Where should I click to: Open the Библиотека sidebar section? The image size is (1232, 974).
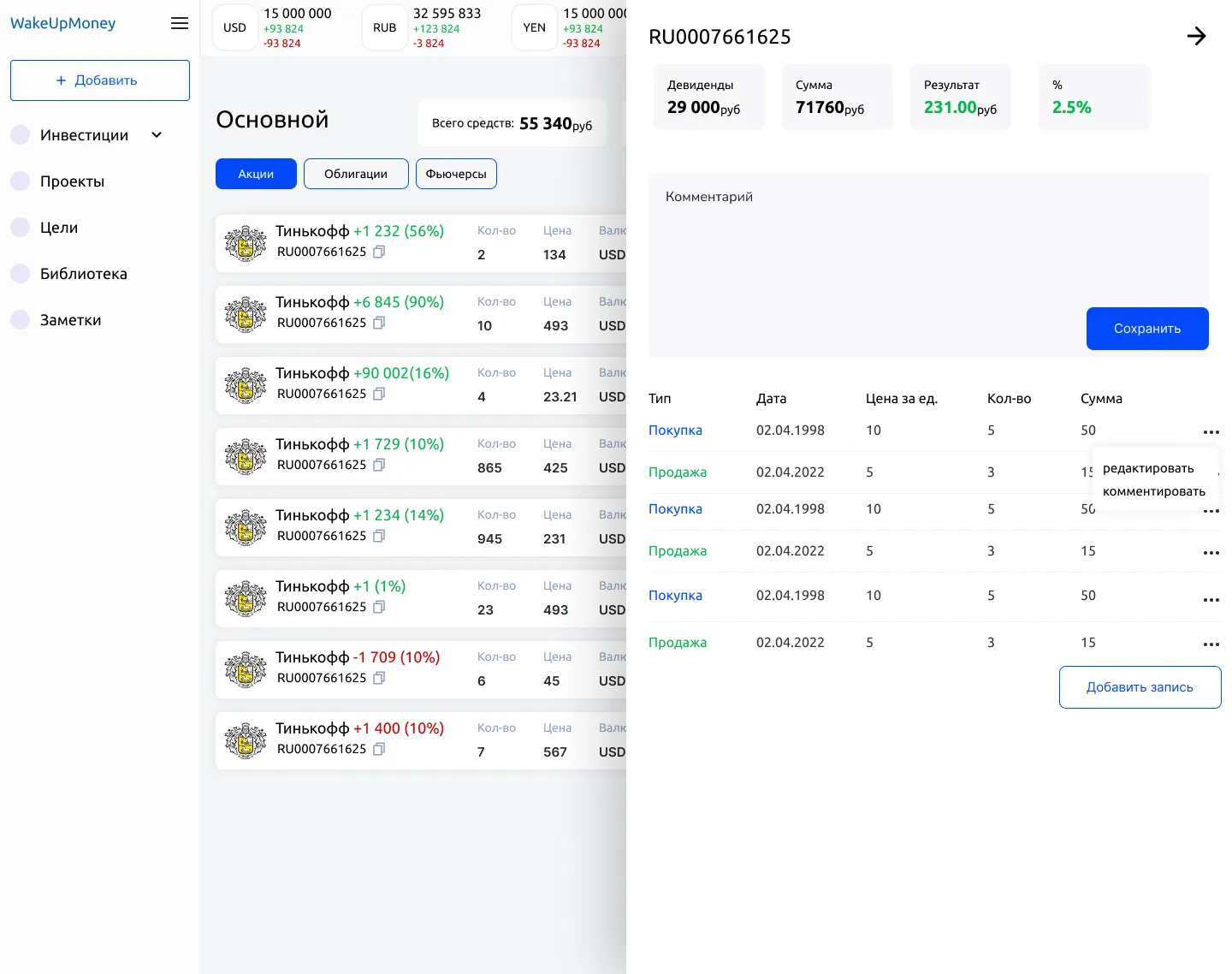click(83, 274)
